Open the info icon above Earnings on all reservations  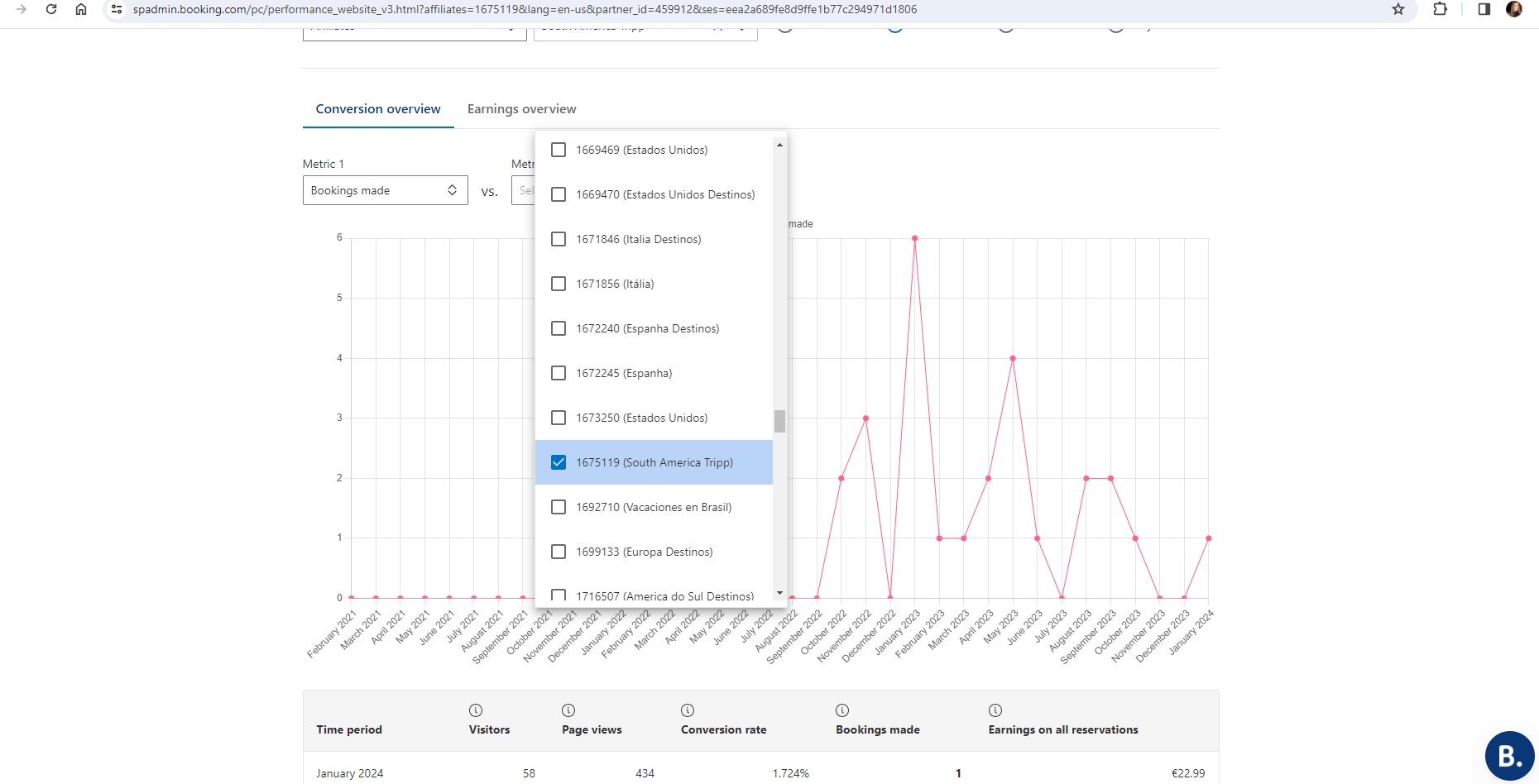coord(995,710)
